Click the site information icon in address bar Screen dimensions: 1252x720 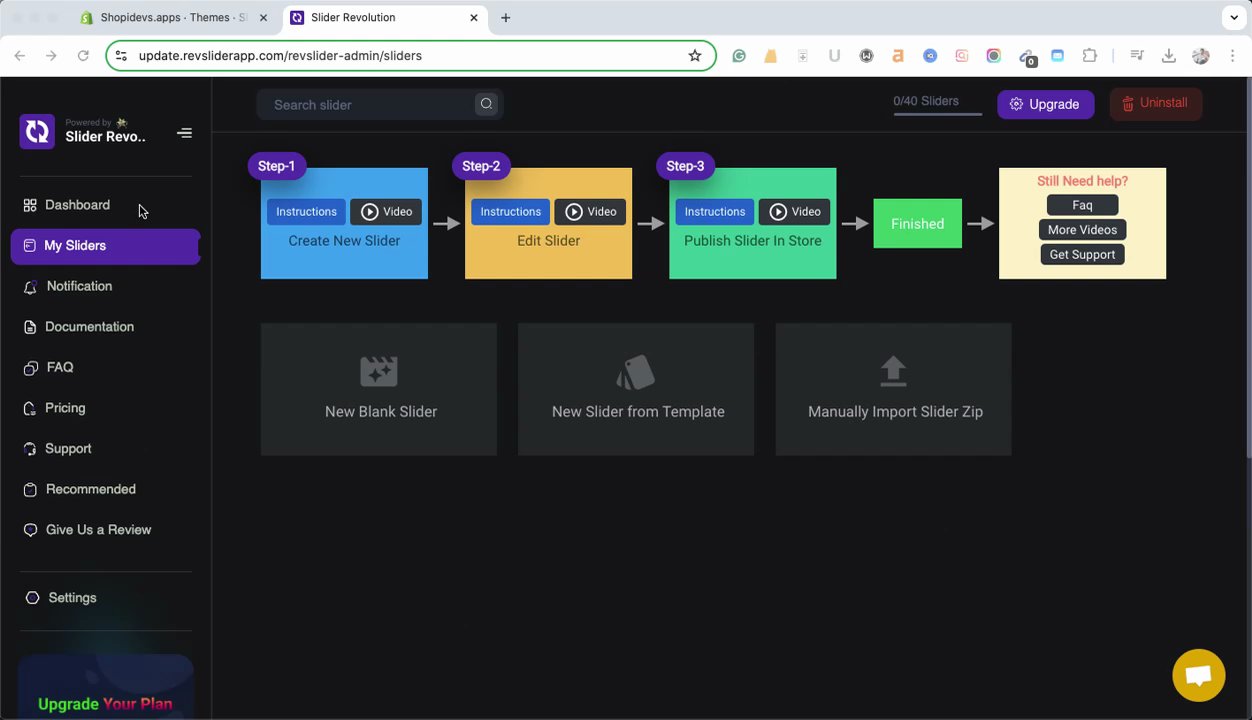[121, 56]
